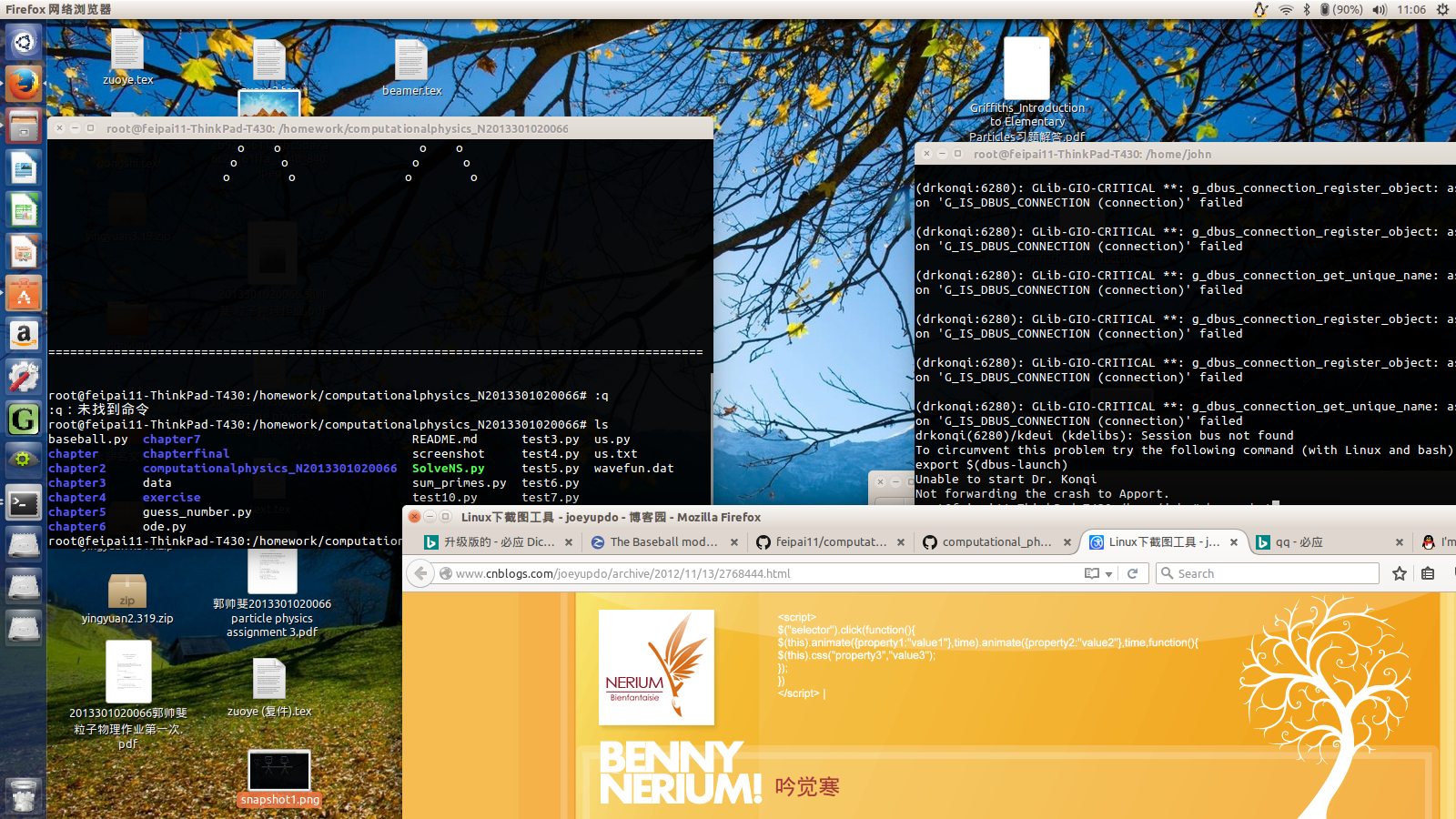Open System Settings wrench icon
The height and width of the screenshot is (819, 1456).
click(24, 377)
